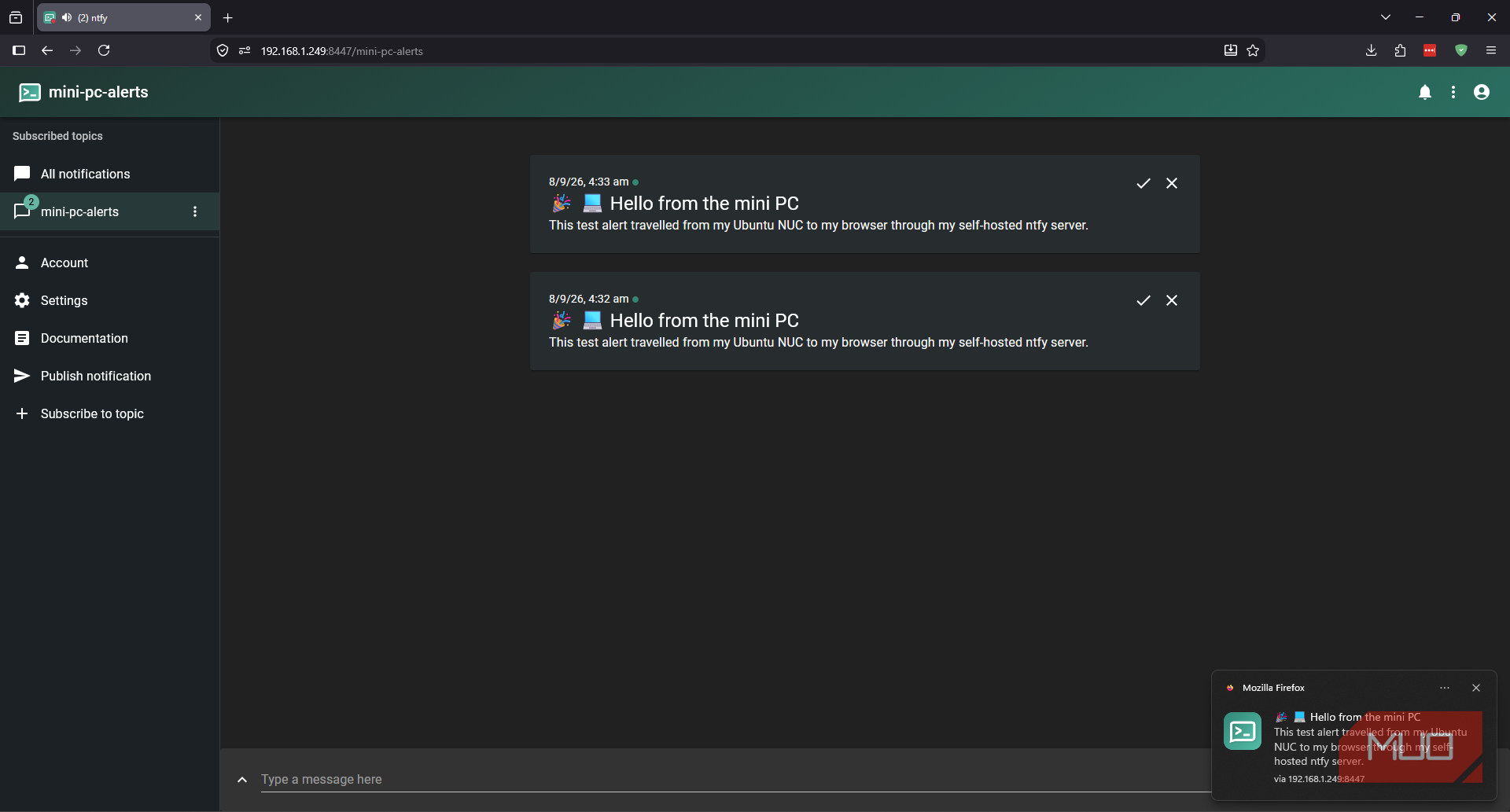
Task: Go to Account page
Action: pyautogui.click(x=109, y=263)
